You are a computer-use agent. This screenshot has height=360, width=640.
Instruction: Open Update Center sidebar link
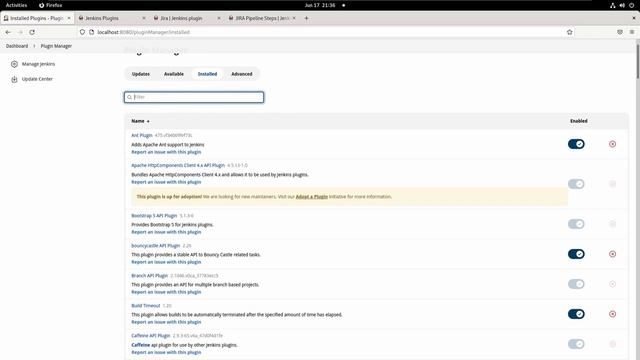(x=37, y=79)
